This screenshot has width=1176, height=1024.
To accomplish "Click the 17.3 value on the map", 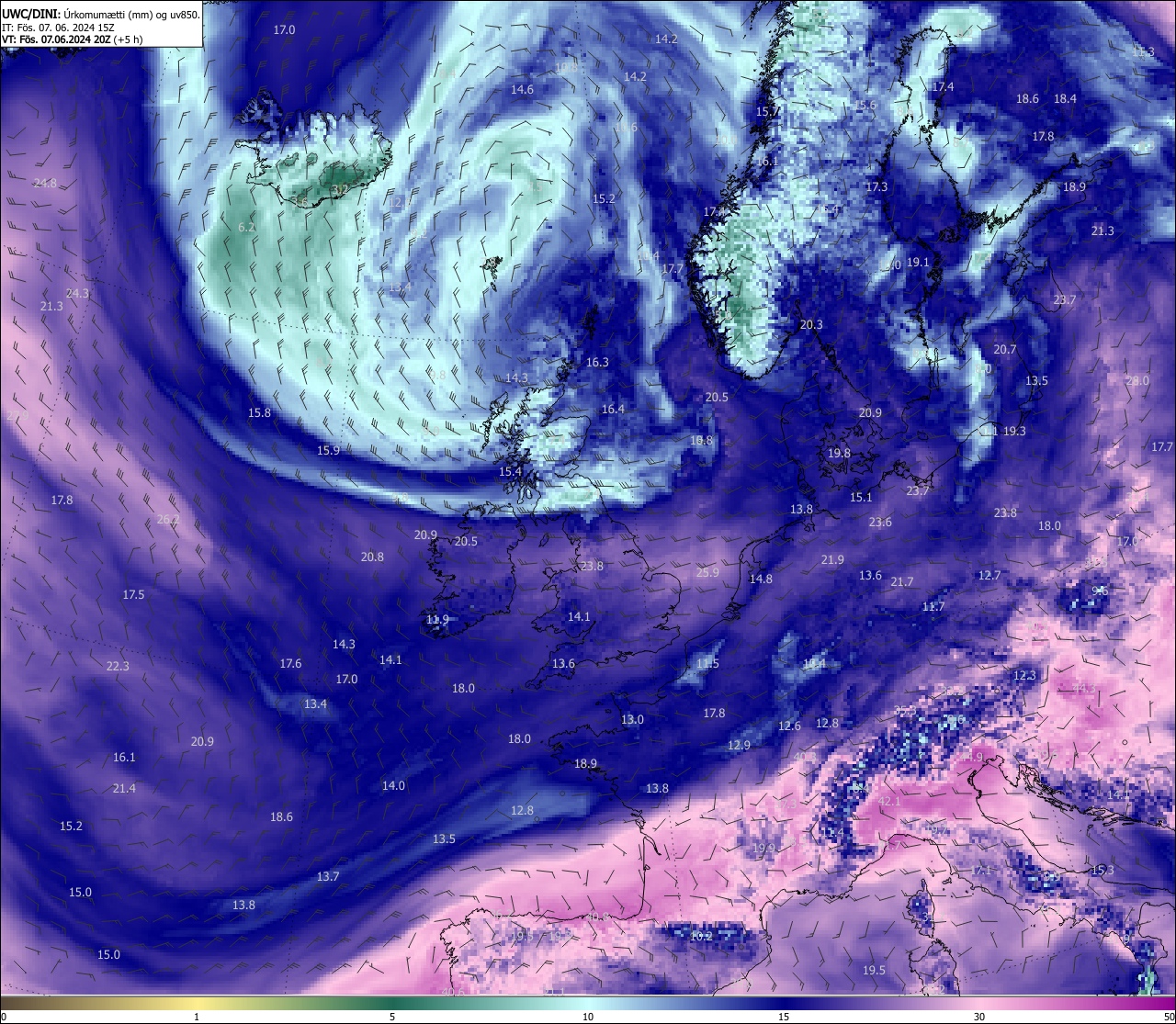I will click(876, 187).
